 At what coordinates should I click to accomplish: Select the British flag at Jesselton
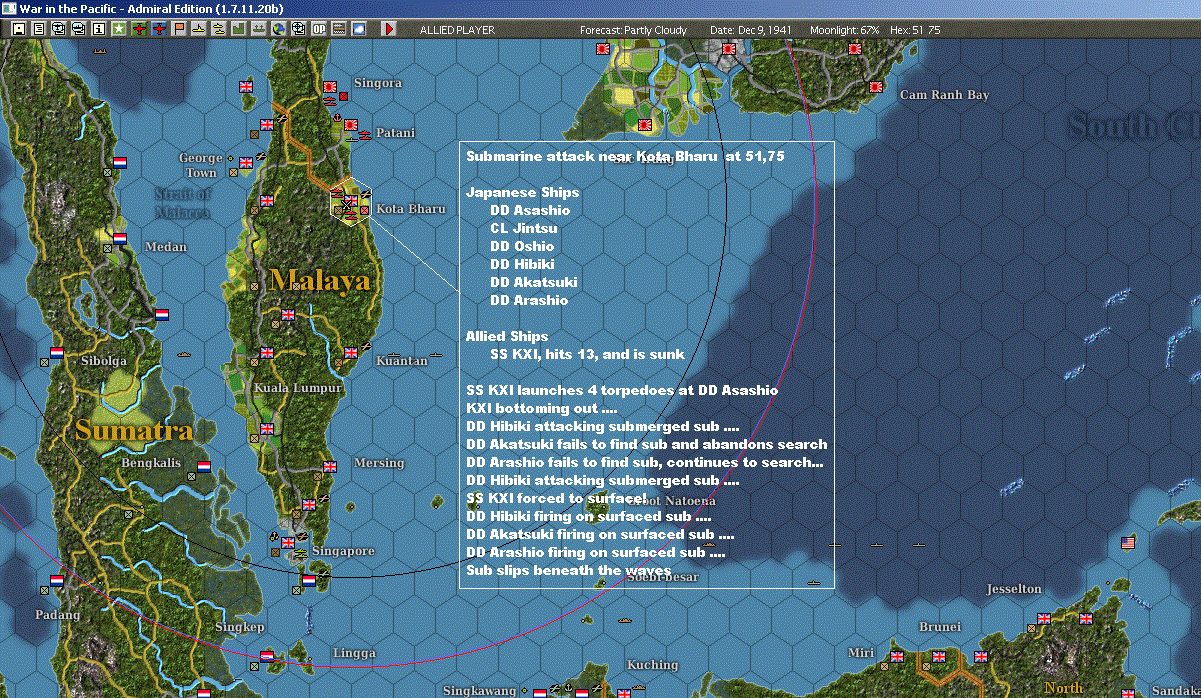1044,618
